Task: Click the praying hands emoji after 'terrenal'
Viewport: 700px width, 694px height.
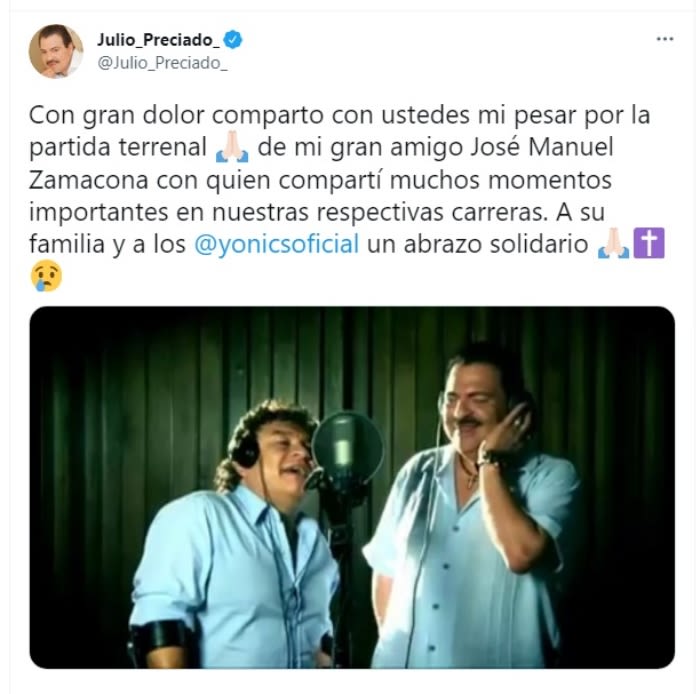Action: pos(232,148)
